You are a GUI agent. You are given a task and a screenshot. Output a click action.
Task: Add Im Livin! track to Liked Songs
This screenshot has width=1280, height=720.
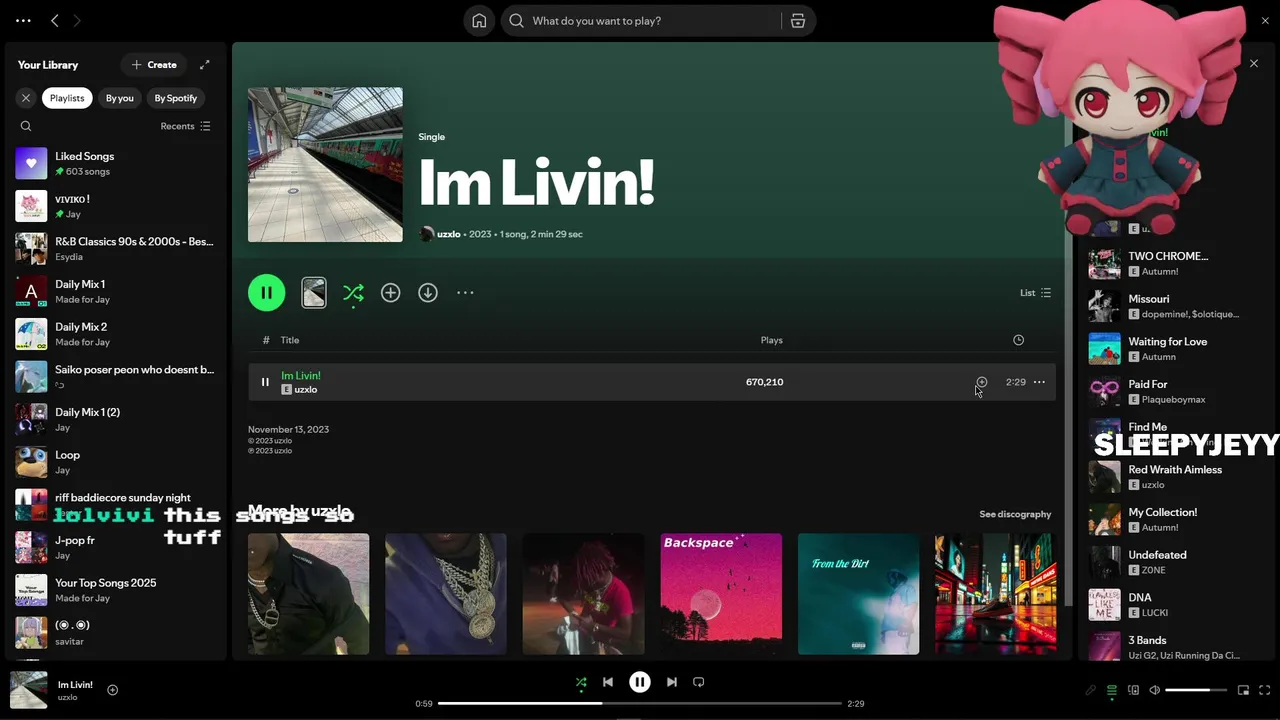pos(982,382)
